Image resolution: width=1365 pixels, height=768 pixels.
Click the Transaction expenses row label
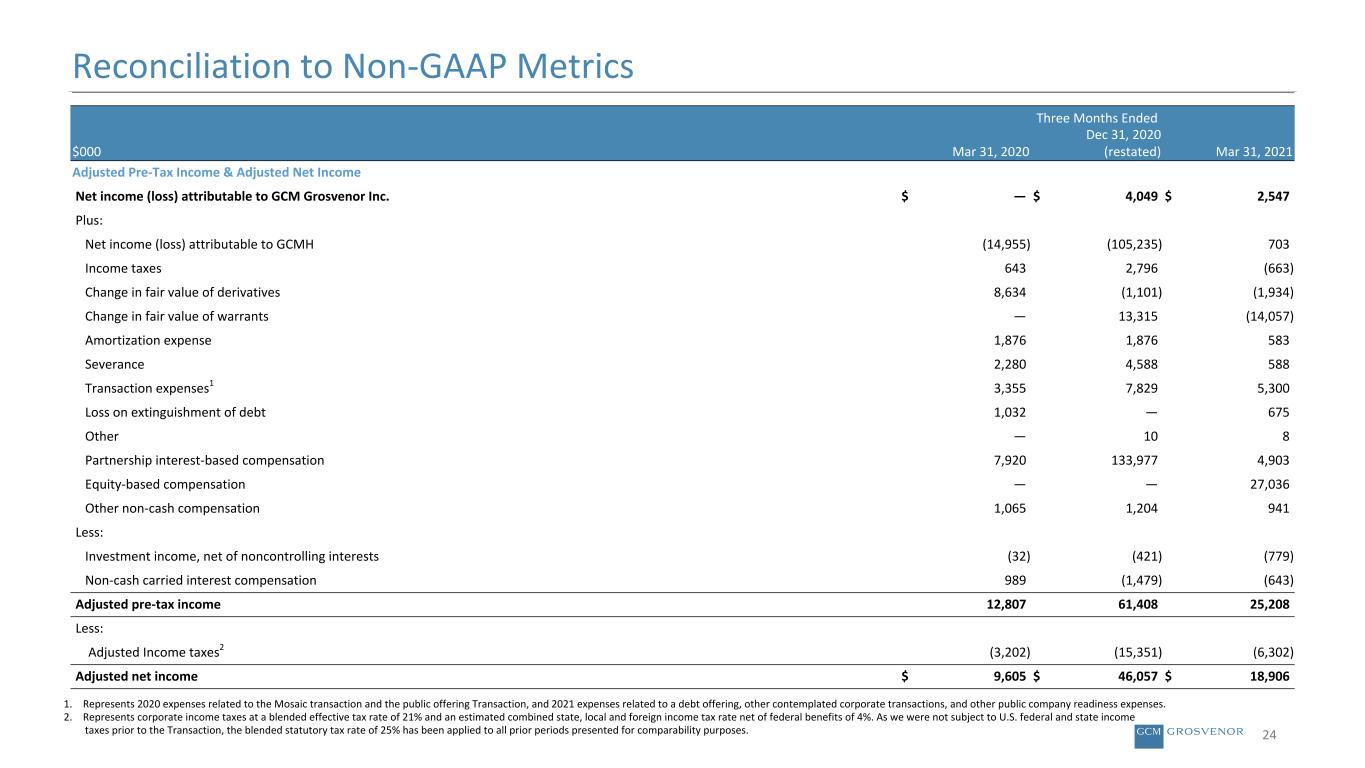(x=150, y=387)
